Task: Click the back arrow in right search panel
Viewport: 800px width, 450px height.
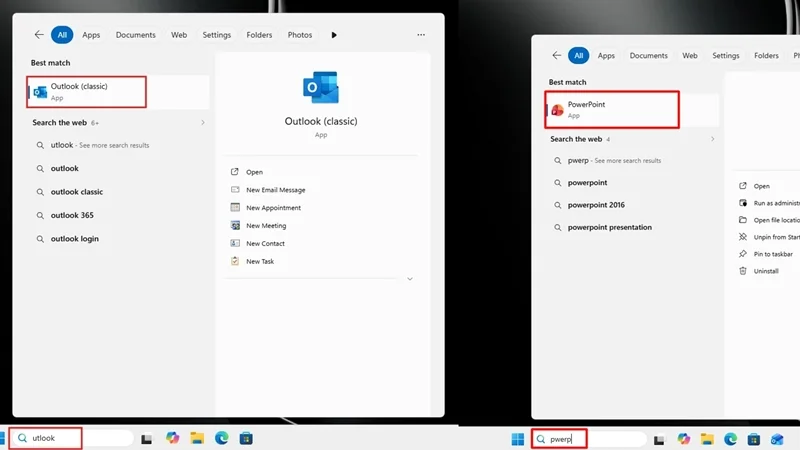Action: coord(557,55)
